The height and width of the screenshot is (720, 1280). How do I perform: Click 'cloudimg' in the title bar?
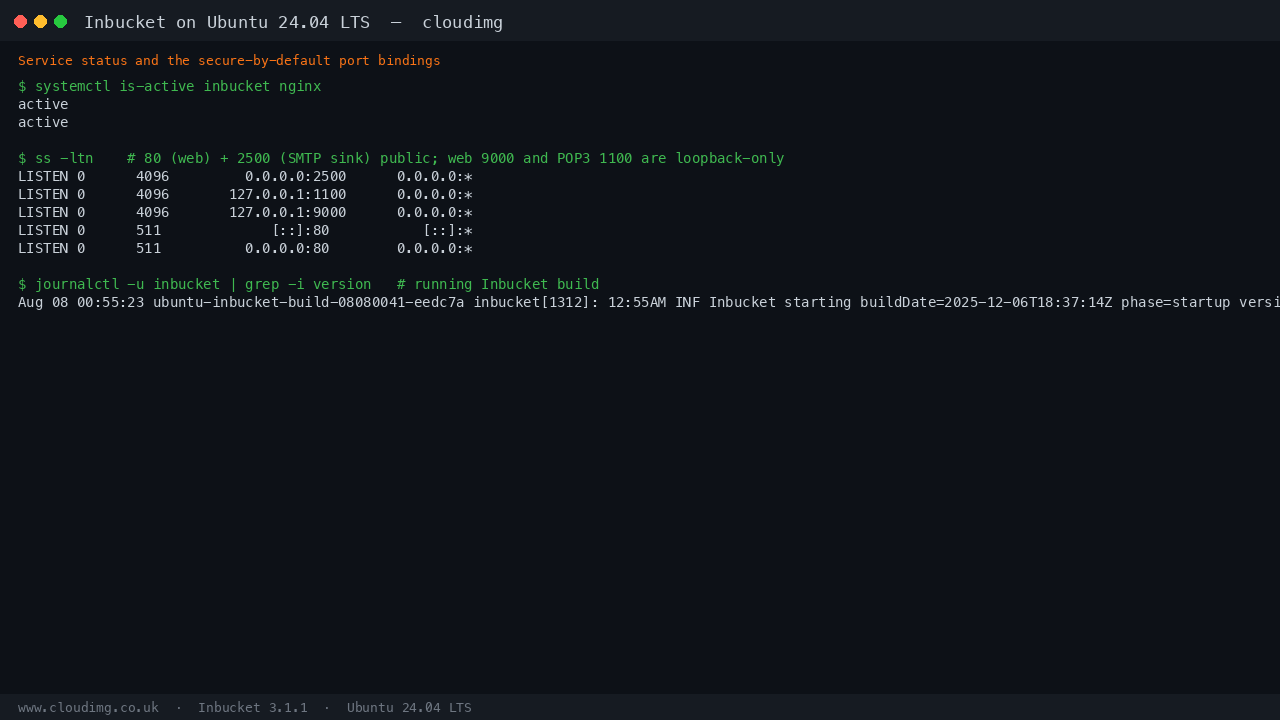462,22
